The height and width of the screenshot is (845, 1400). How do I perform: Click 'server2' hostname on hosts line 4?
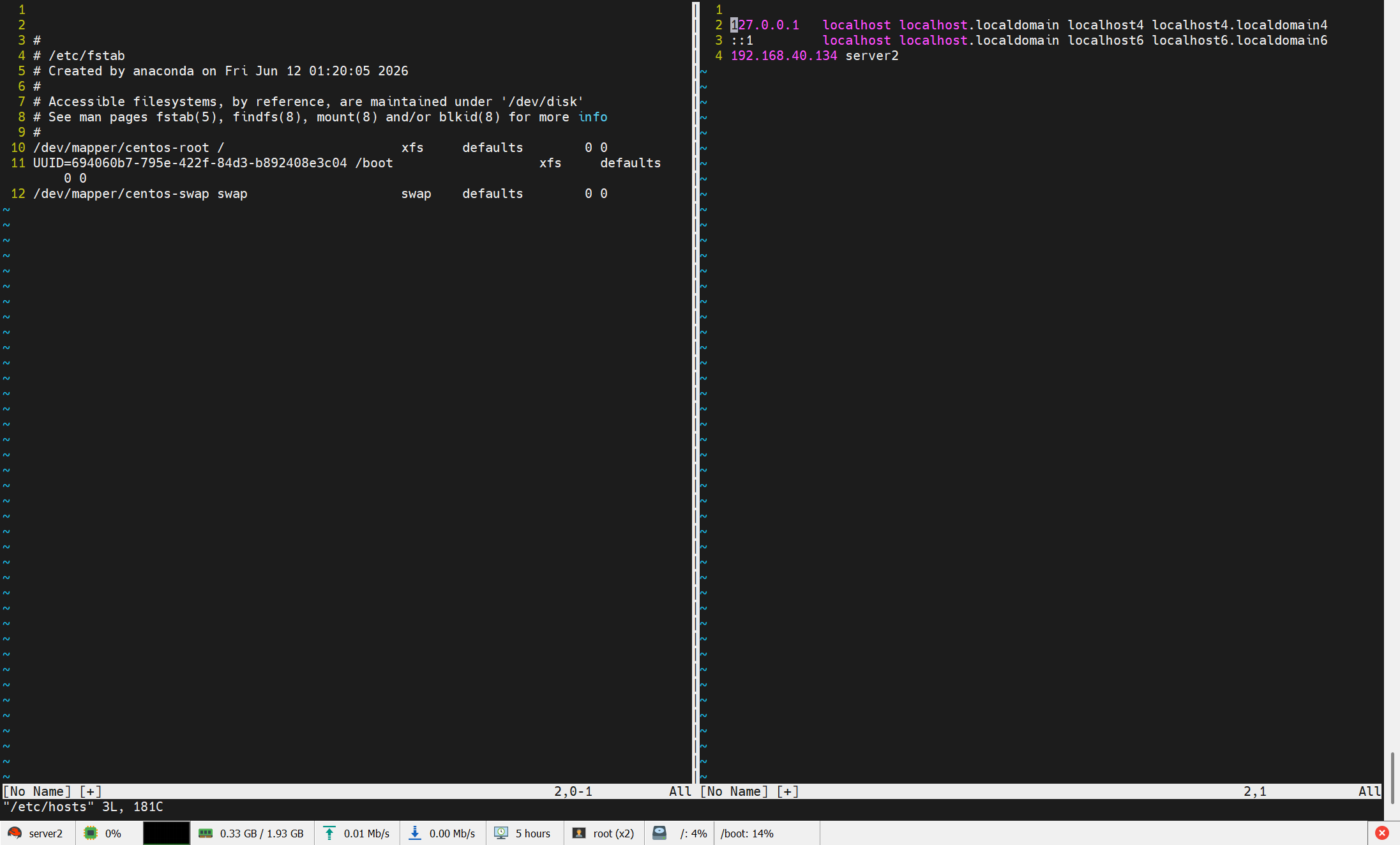[872, 56]
